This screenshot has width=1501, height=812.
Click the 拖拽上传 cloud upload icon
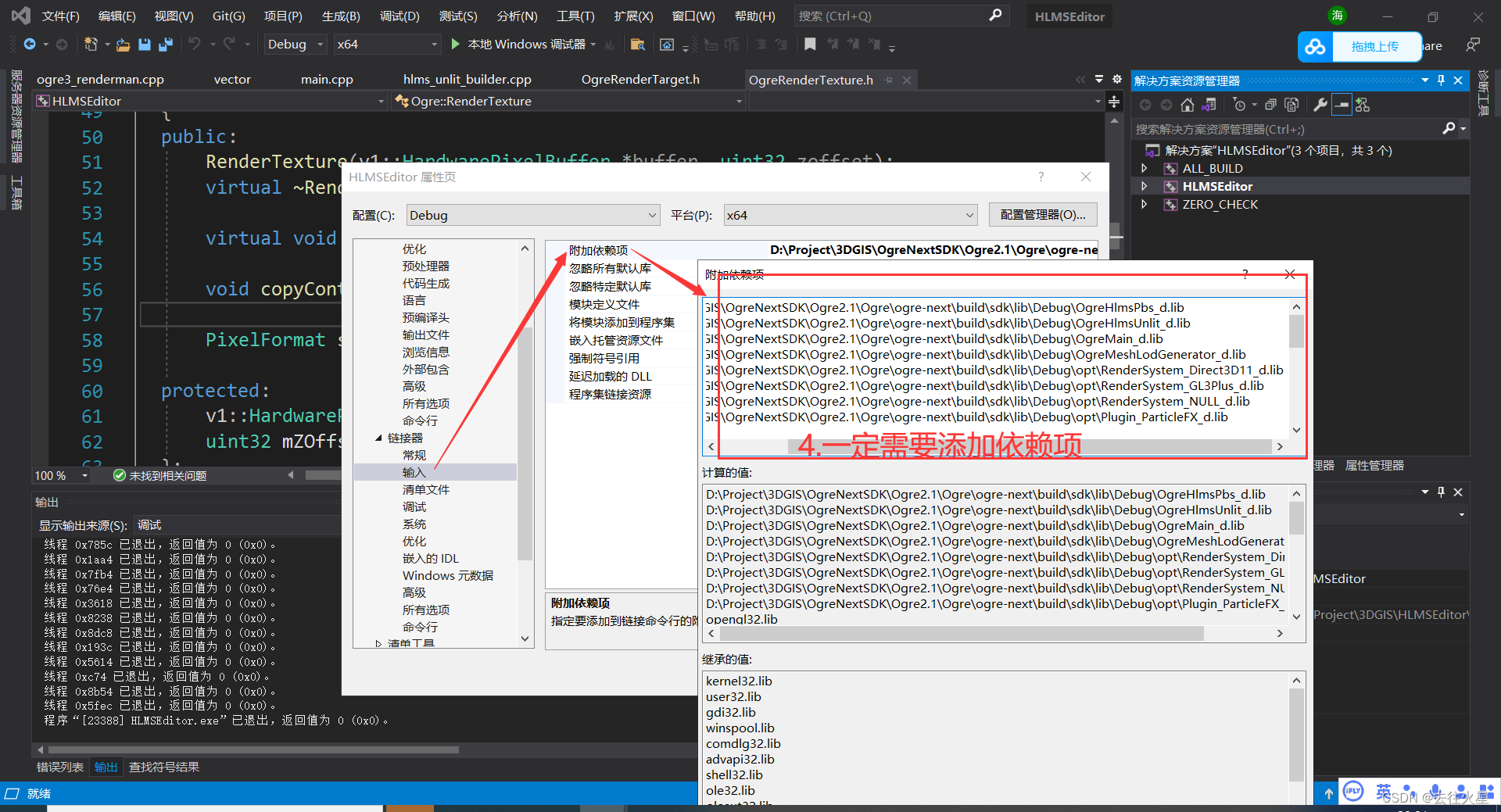1315,47
